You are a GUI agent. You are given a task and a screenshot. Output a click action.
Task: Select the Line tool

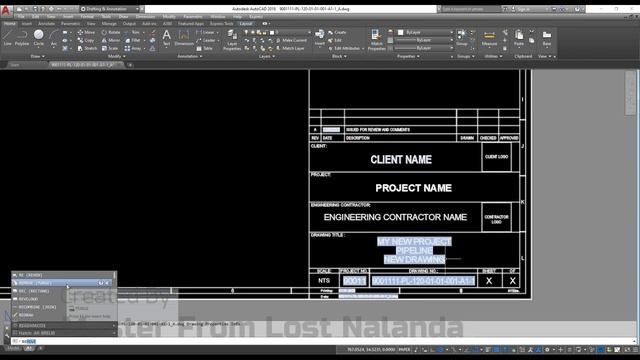point(7,38)
